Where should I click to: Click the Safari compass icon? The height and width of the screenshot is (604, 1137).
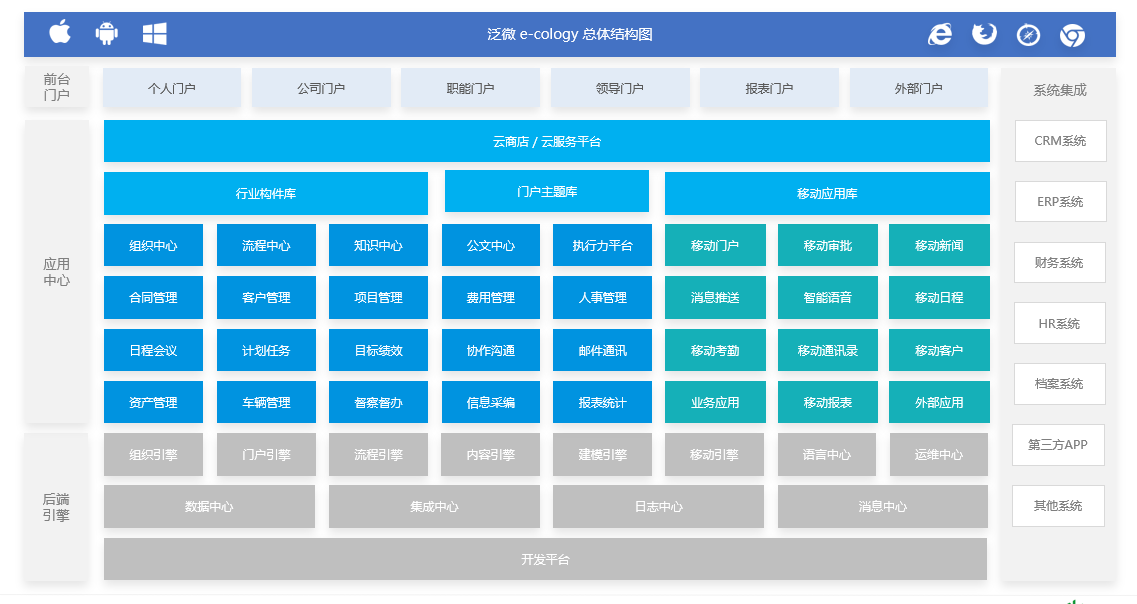pyautogui.click(x=1028, y=34)
